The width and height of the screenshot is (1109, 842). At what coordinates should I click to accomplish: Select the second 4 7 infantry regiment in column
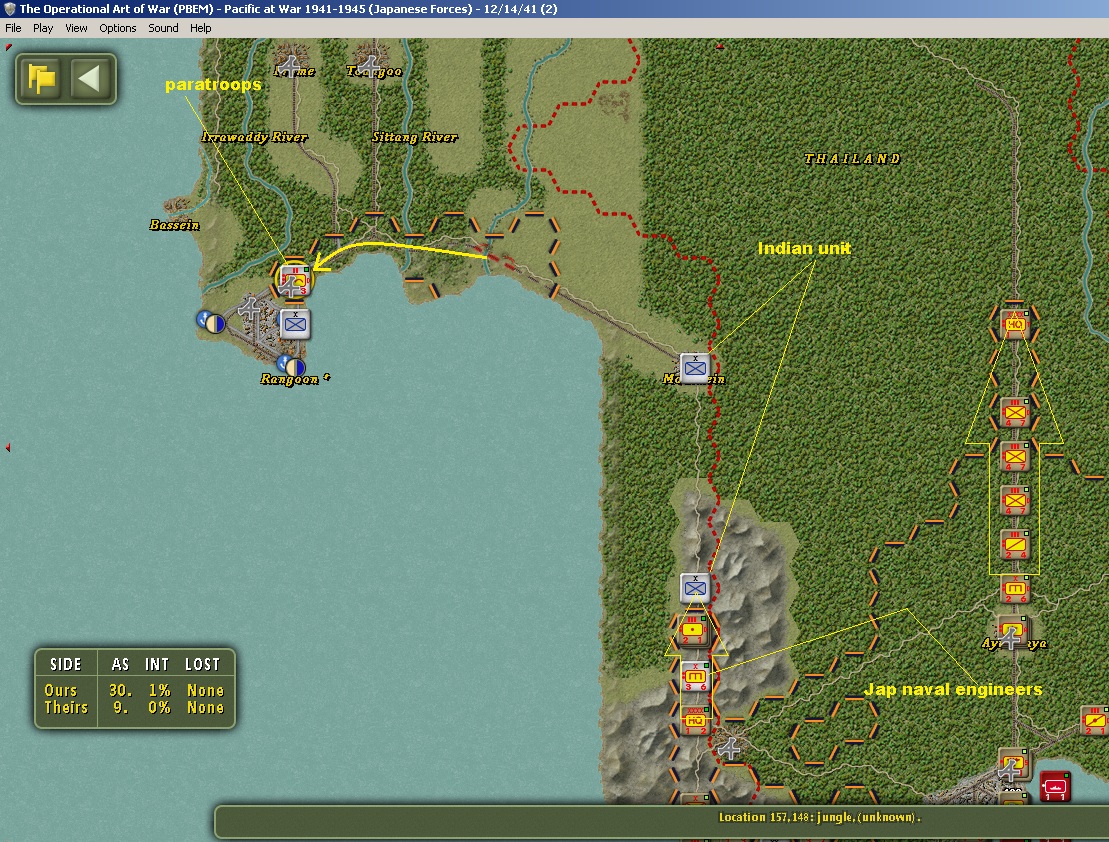coord(1015,456)
